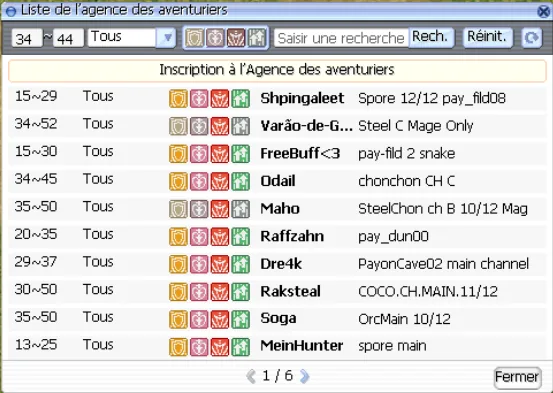Click the tank icon in Soga row

[178, 319]
